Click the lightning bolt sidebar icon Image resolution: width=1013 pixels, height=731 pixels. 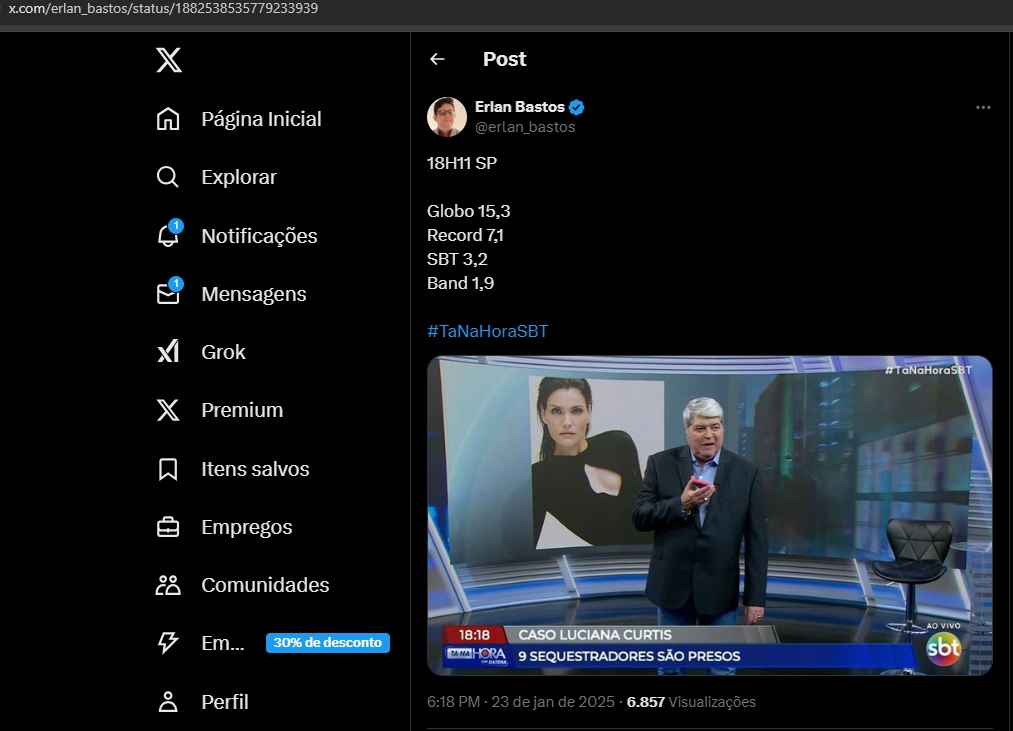pyautogui.click(x=168, y=643)
